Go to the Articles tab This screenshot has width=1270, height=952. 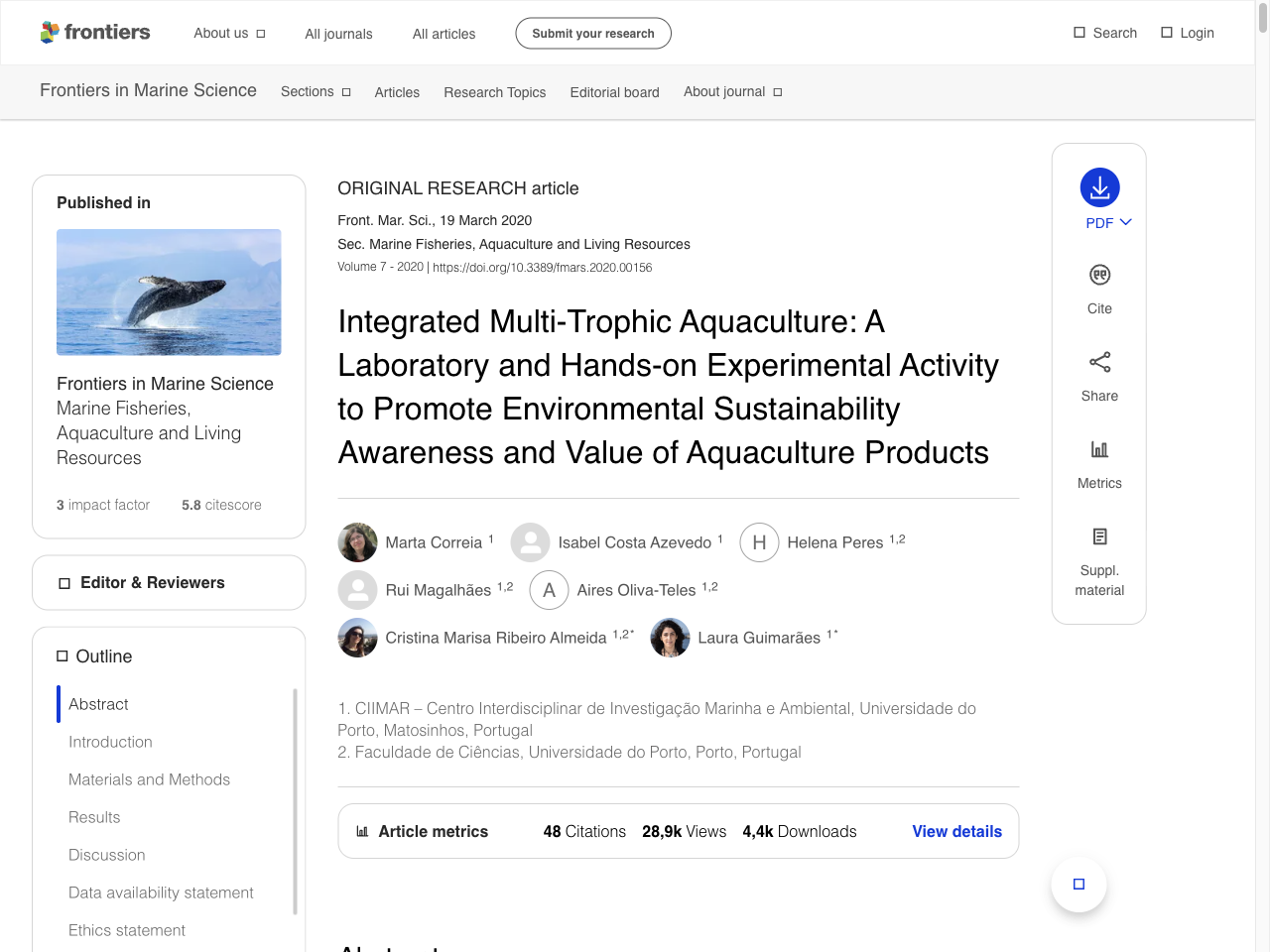(x=397, y=92)
